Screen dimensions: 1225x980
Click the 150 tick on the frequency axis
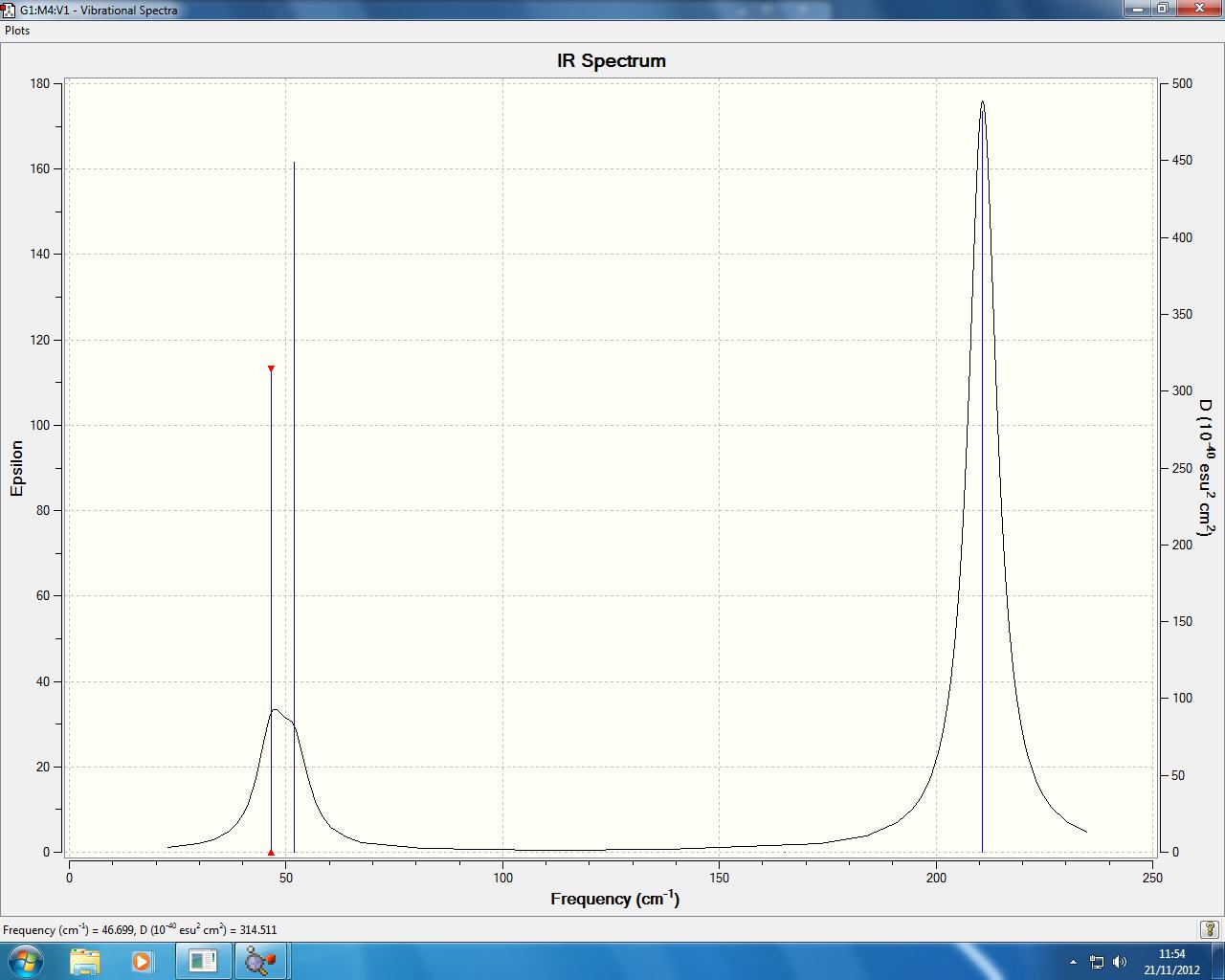[720, 877]
